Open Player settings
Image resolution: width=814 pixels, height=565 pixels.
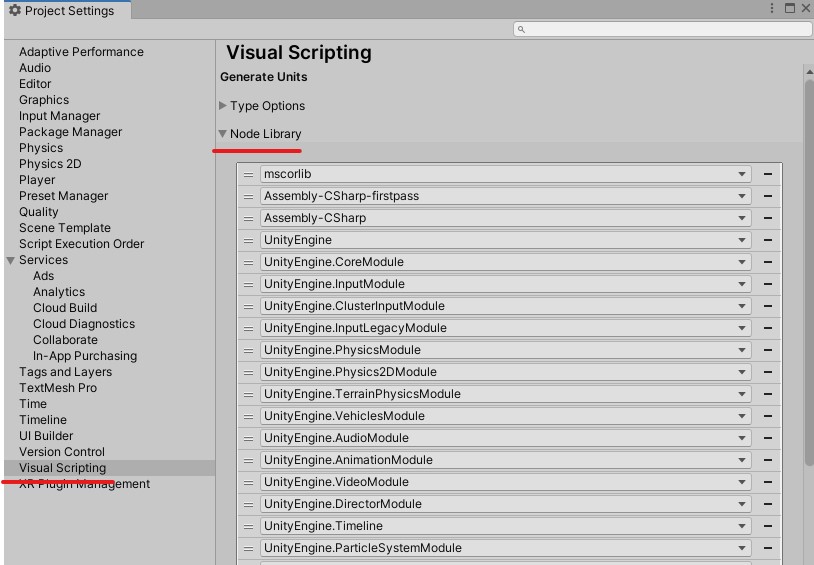point(37,180)
